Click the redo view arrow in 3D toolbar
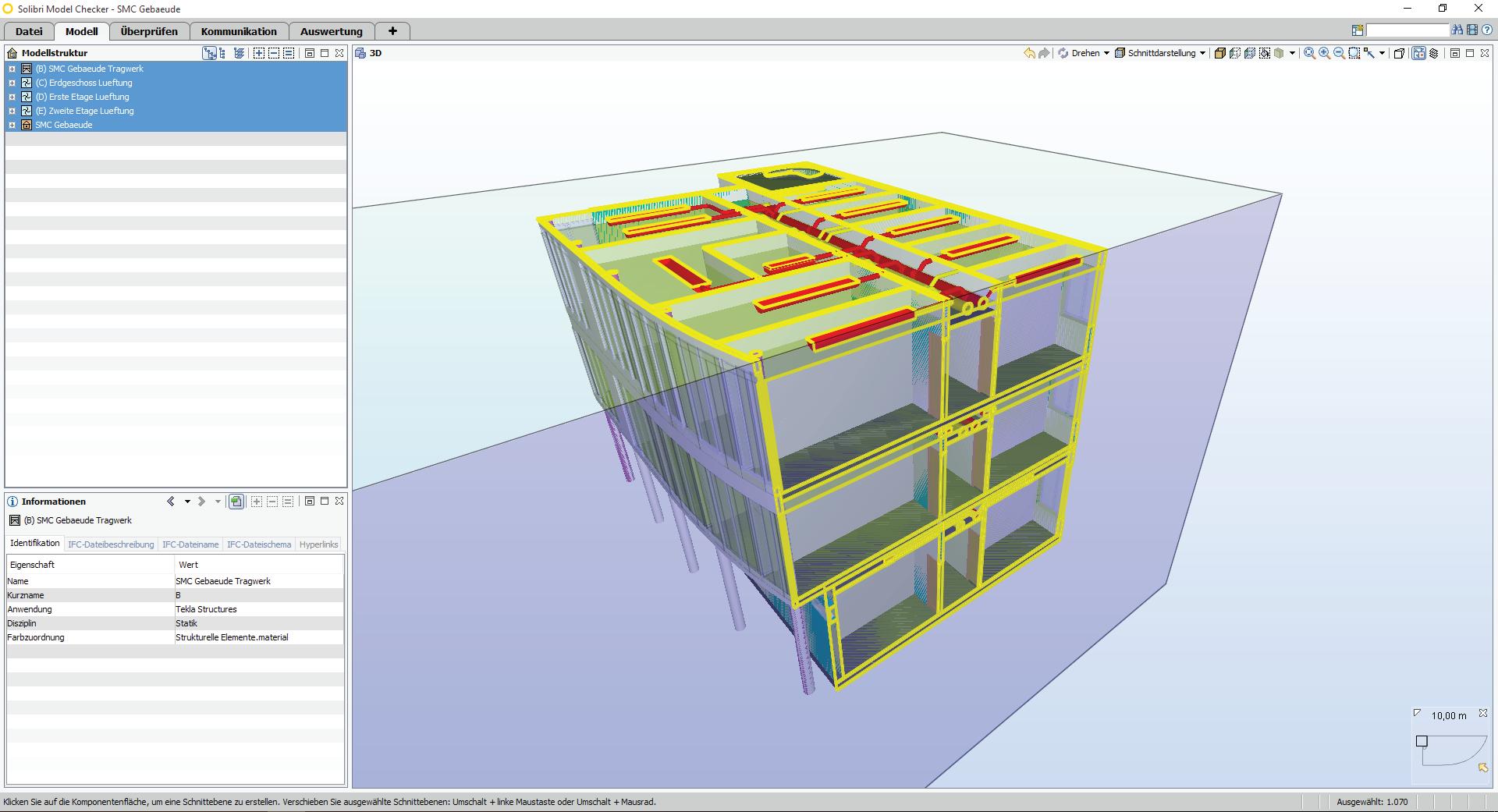 [x=1044, y=53]
